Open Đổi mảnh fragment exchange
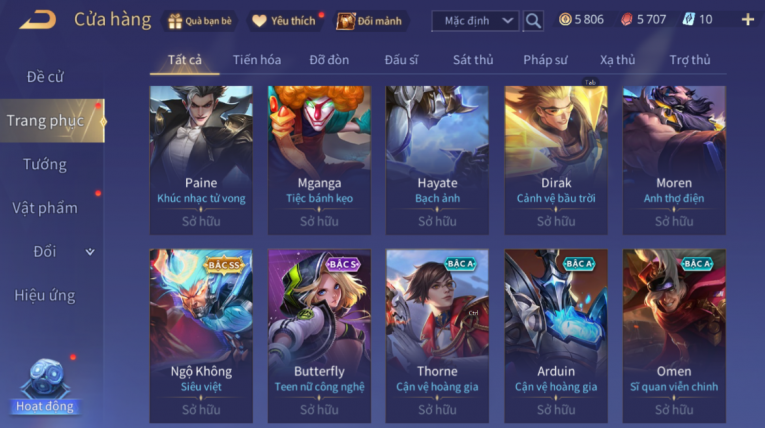The image size is (765, 428). point(370,21)
